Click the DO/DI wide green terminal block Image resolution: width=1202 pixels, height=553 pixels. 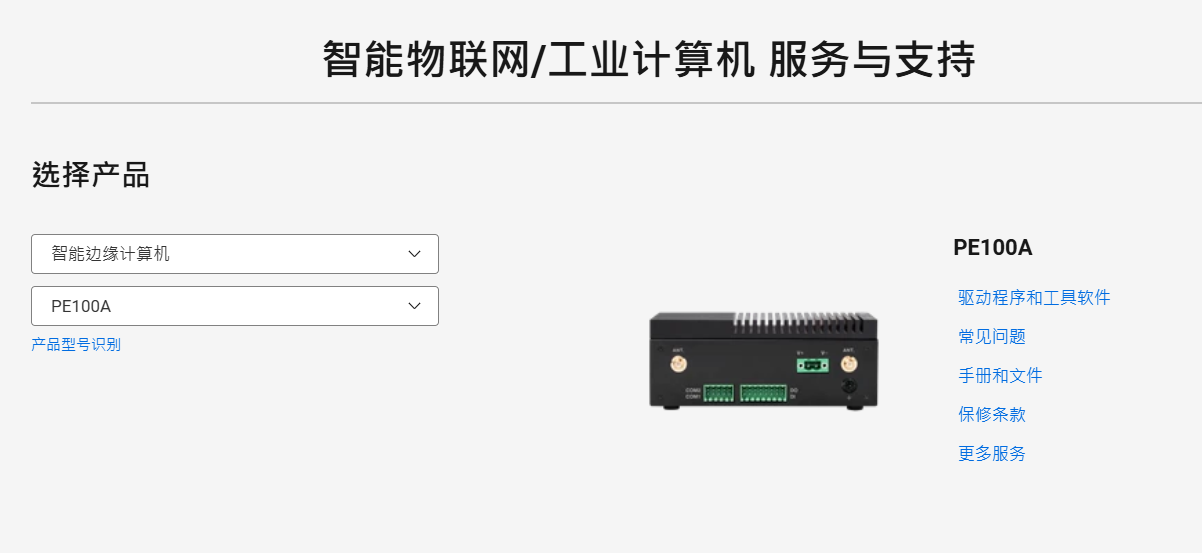point(763,393)
